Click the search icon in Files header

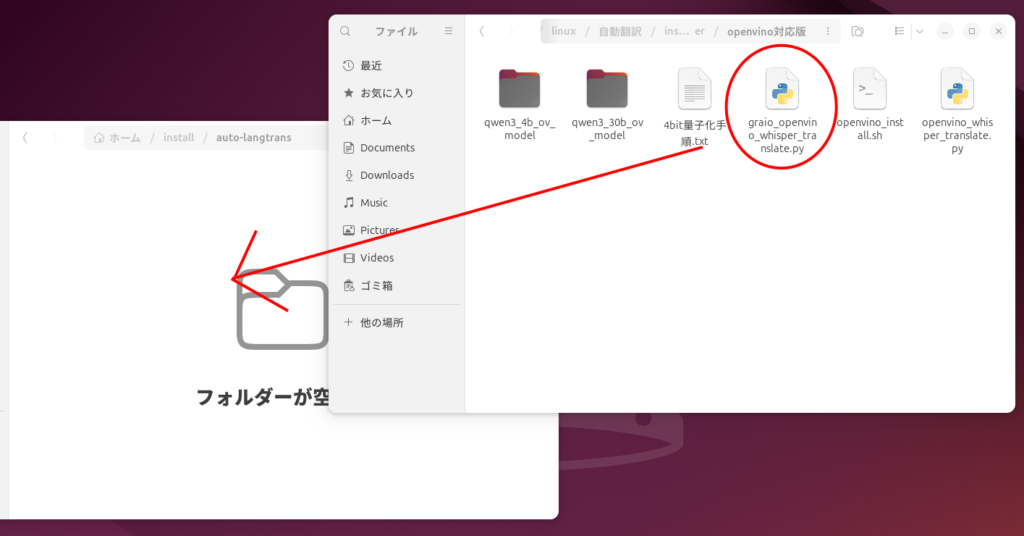tap(345, 32)
